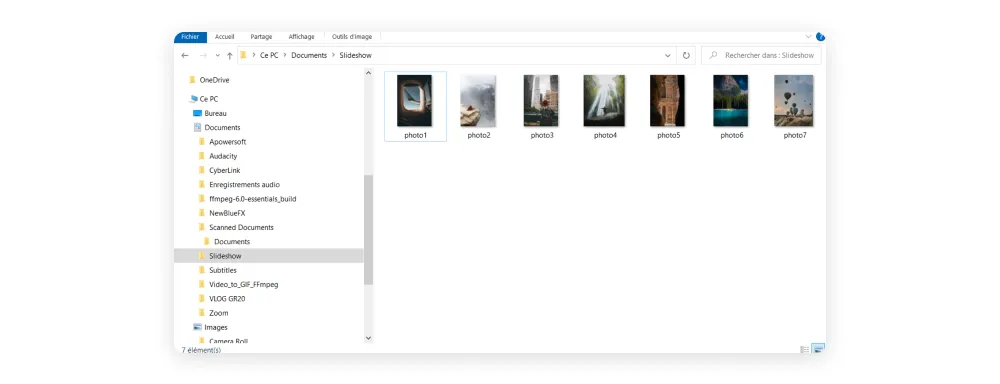This screenshot has width=1000, height=384.
Task: Open the Fichier ribbon tab
Action: point(190,37)
